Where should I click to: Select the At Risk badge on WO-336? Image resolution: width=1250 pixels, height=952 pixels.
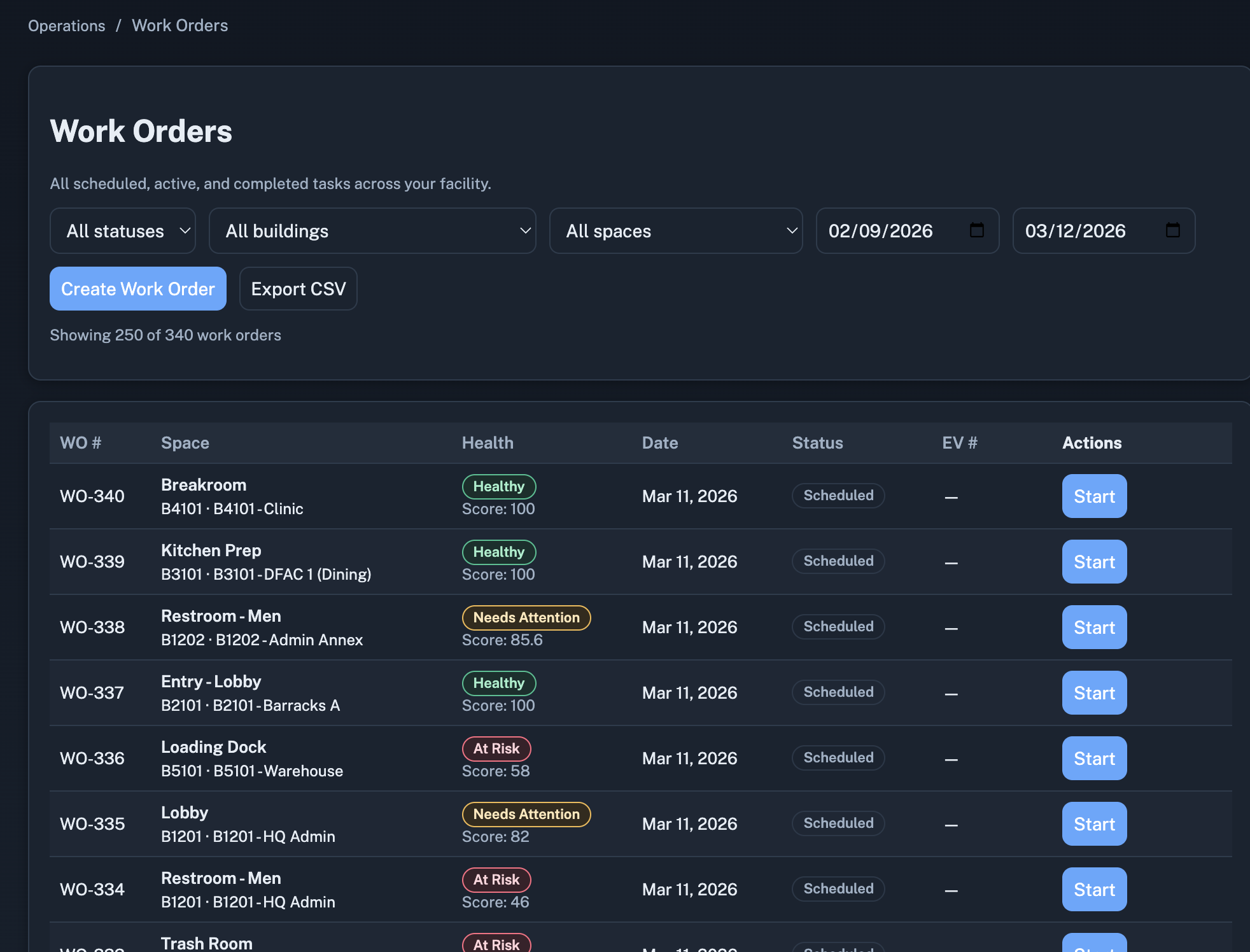click(496, 748)
